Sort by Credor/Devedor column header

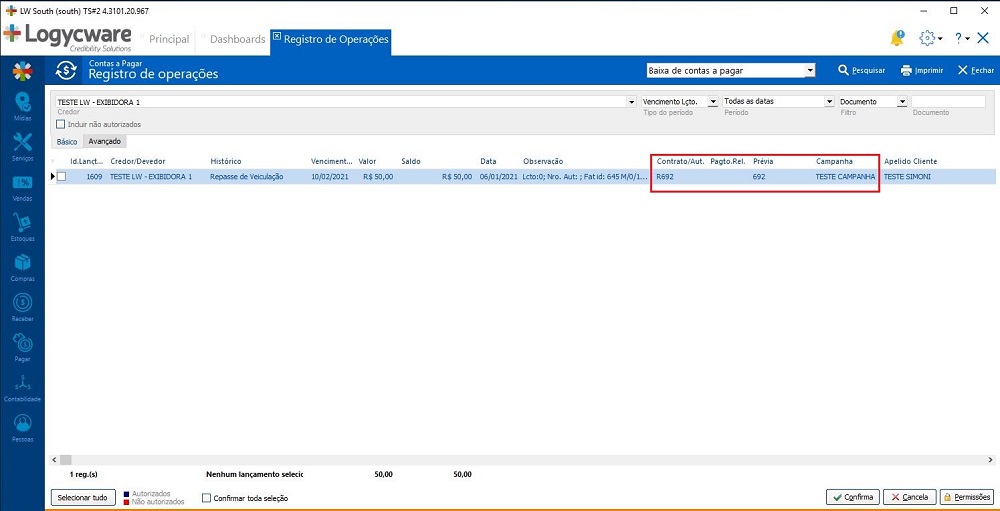pyautogui.click(x=138, y=161)
